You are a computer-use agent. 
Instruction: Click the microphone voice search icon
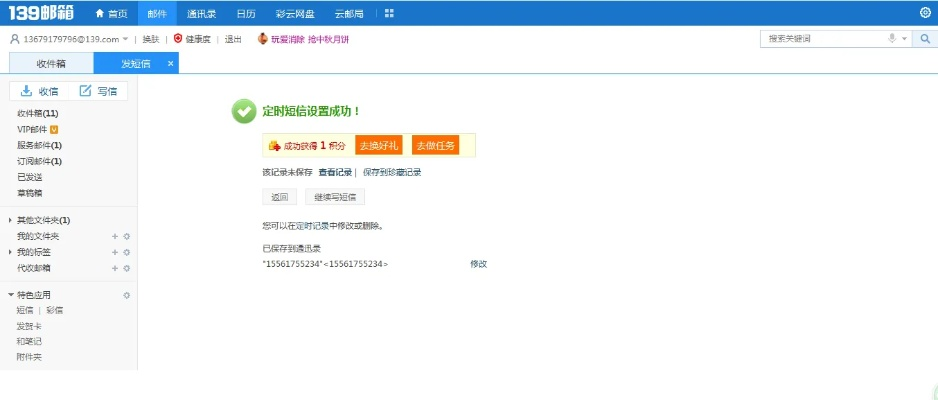(892, 39)
